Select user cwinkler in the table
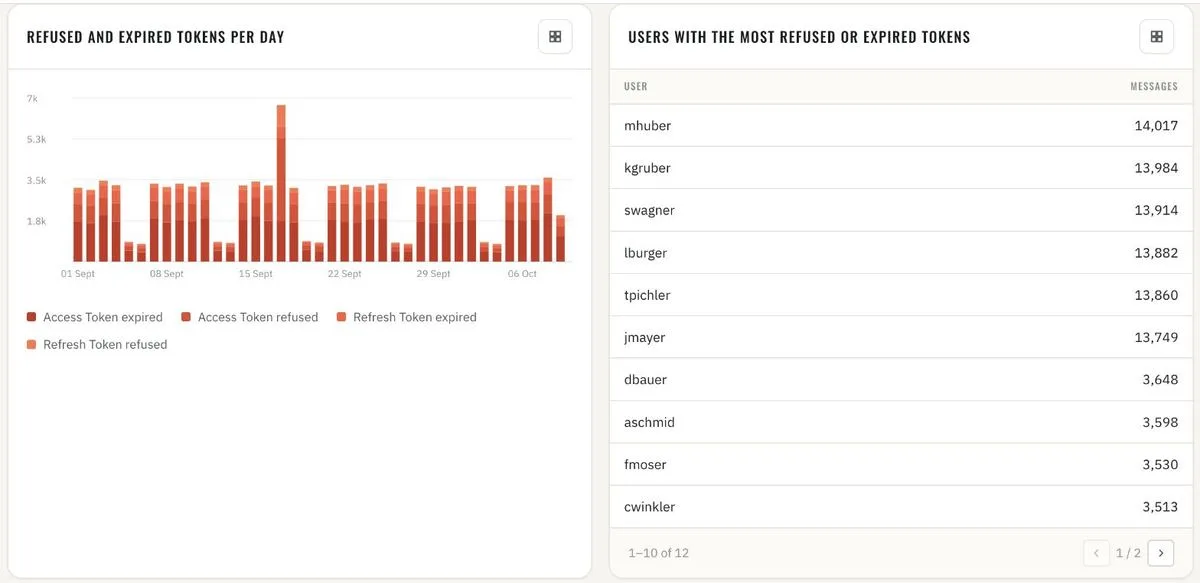1200x583 pixels. (x=649, y=507)
